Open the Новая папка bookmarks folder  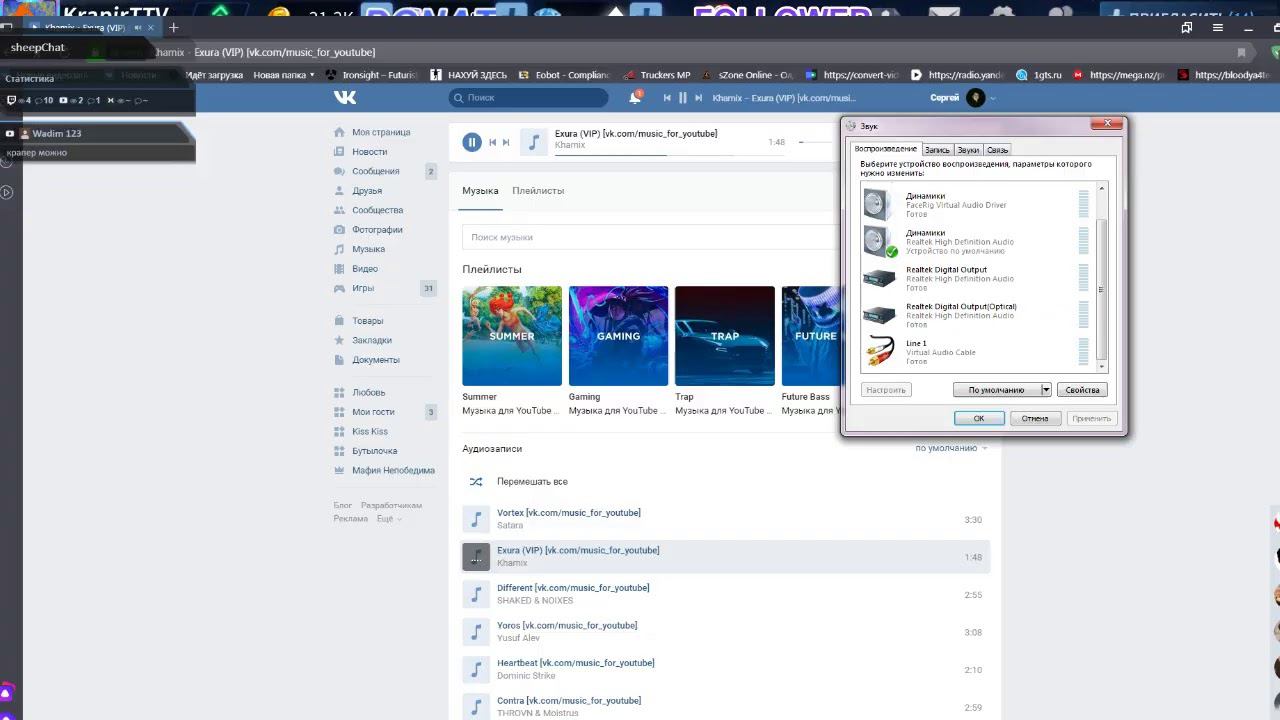pyautogui.click(x=283, y=75)
